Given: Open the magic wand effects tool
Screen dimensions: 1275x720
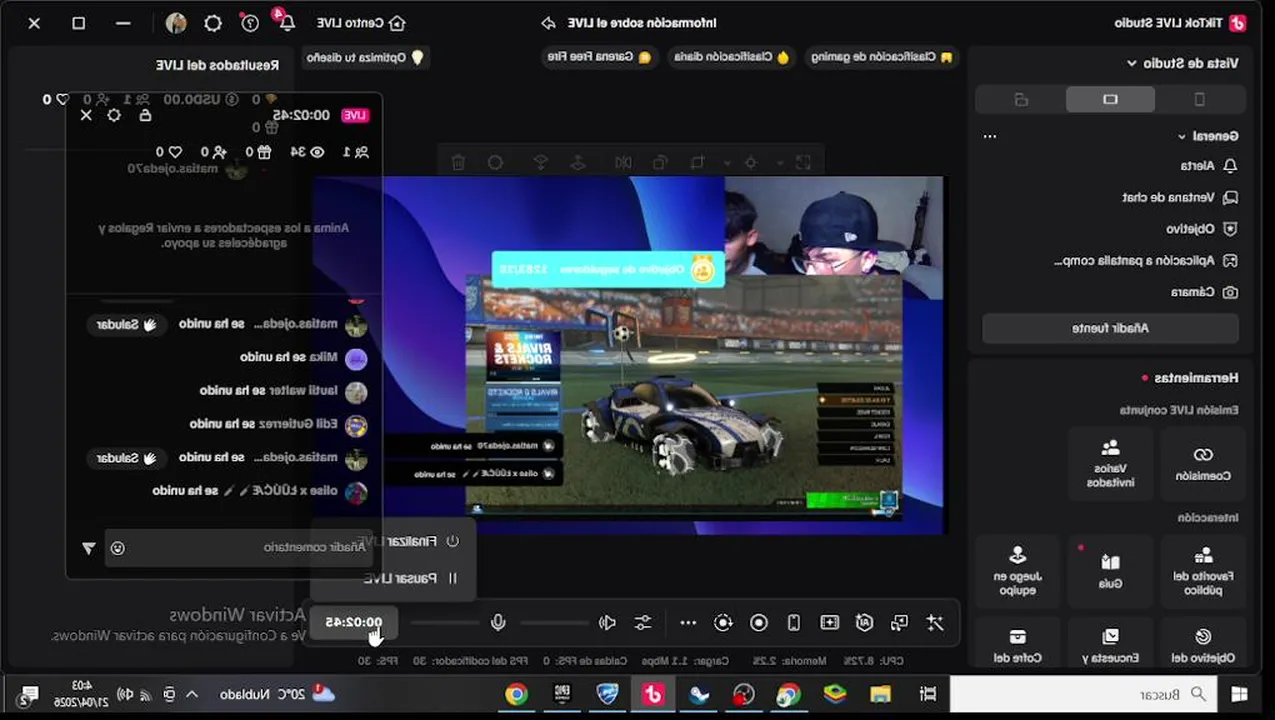Looking at the screenshot, I should tap(934, 622).
